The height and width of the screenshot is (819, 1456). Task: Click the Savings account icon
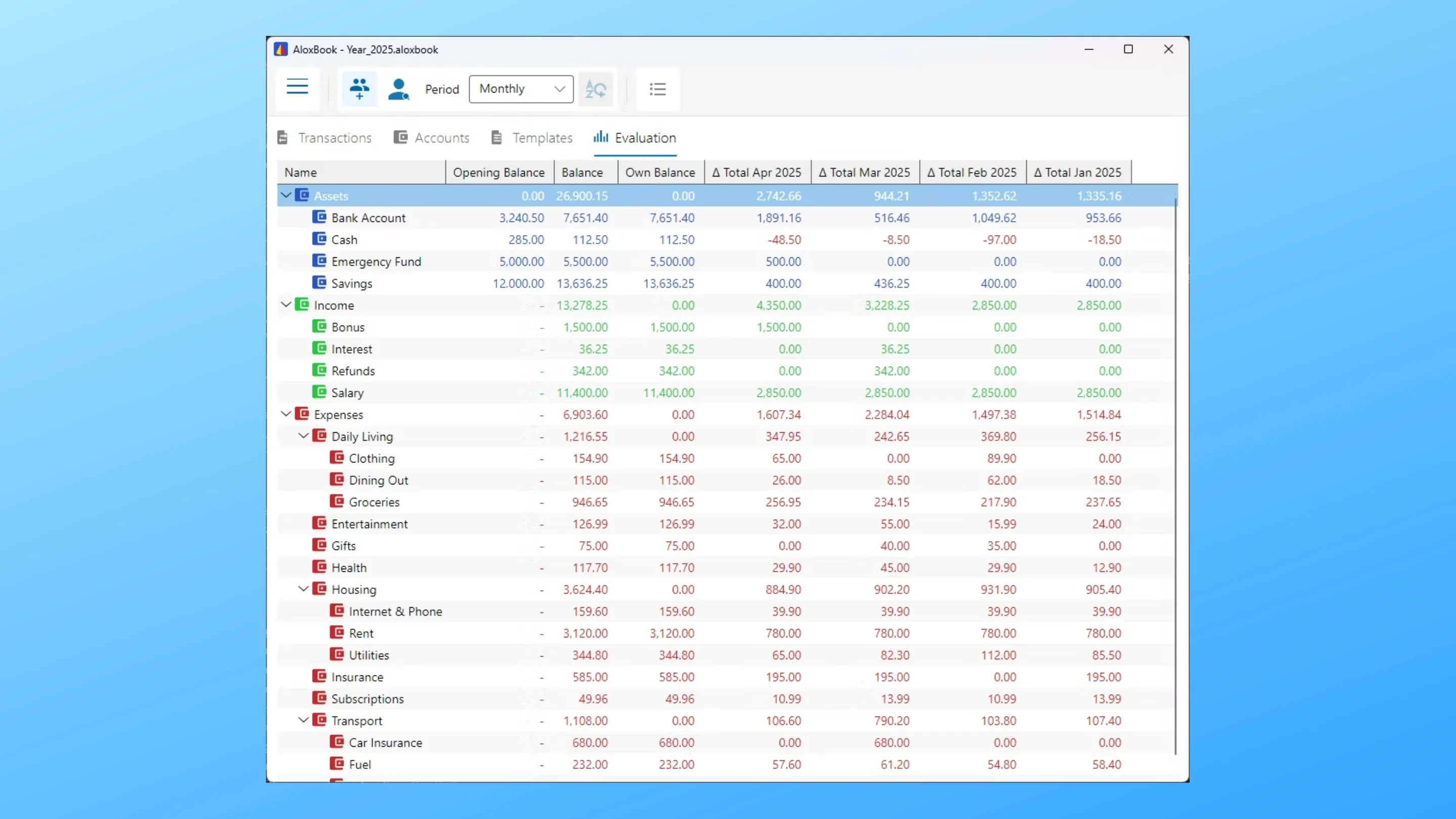coord(320,283)
